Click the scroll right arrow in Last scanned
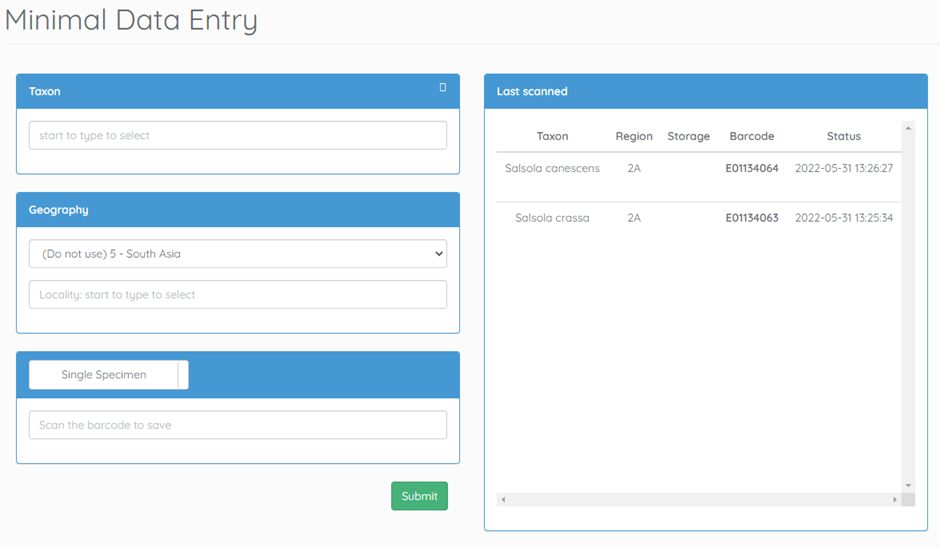This screenshot has height=548, width=940. click(x=894, y=499)
